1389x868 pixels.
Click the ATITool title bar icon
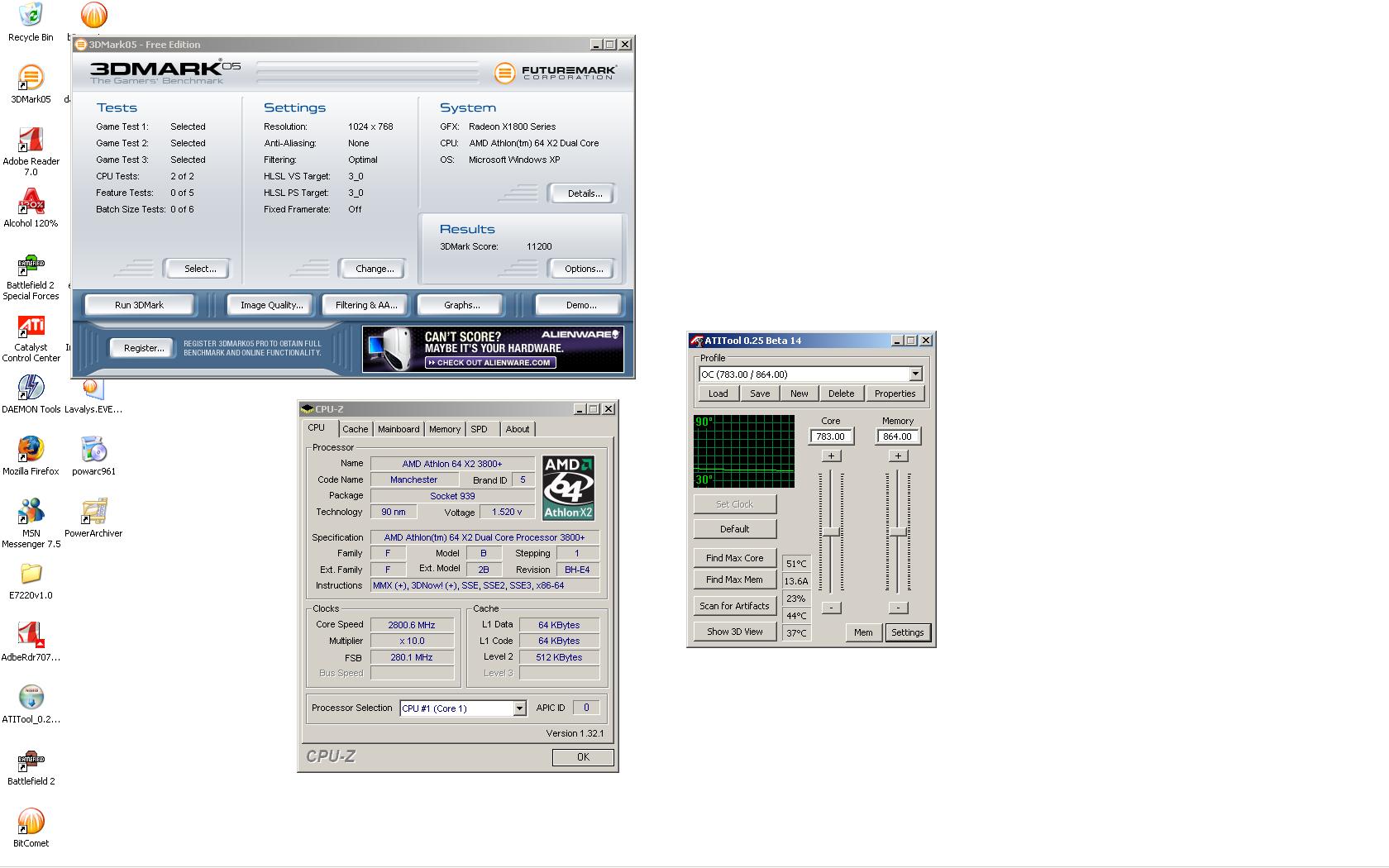coord(697,341)
